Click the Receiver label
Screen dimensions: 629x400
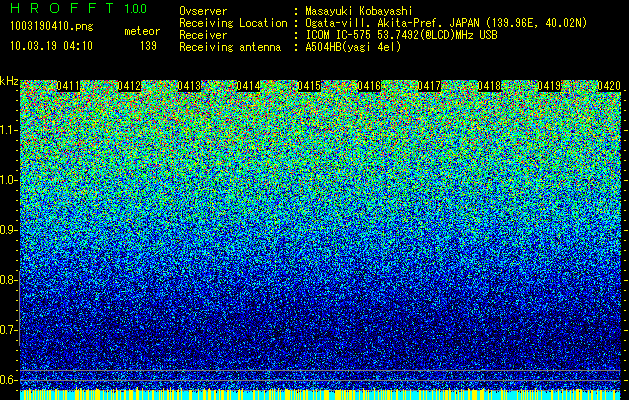tap(203, 35)
